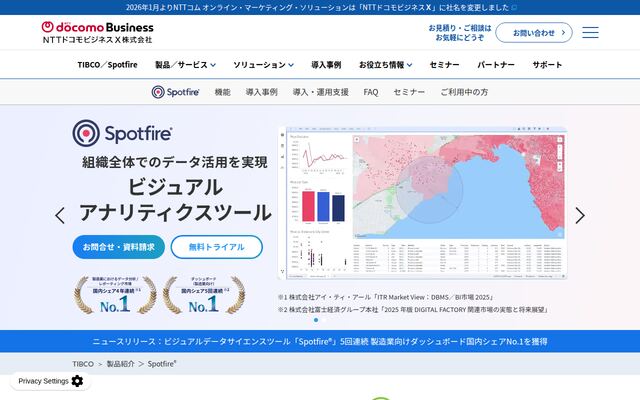The image size is (640, 400).
Task: Open the パートナー menu item
Action: point(496,64)
